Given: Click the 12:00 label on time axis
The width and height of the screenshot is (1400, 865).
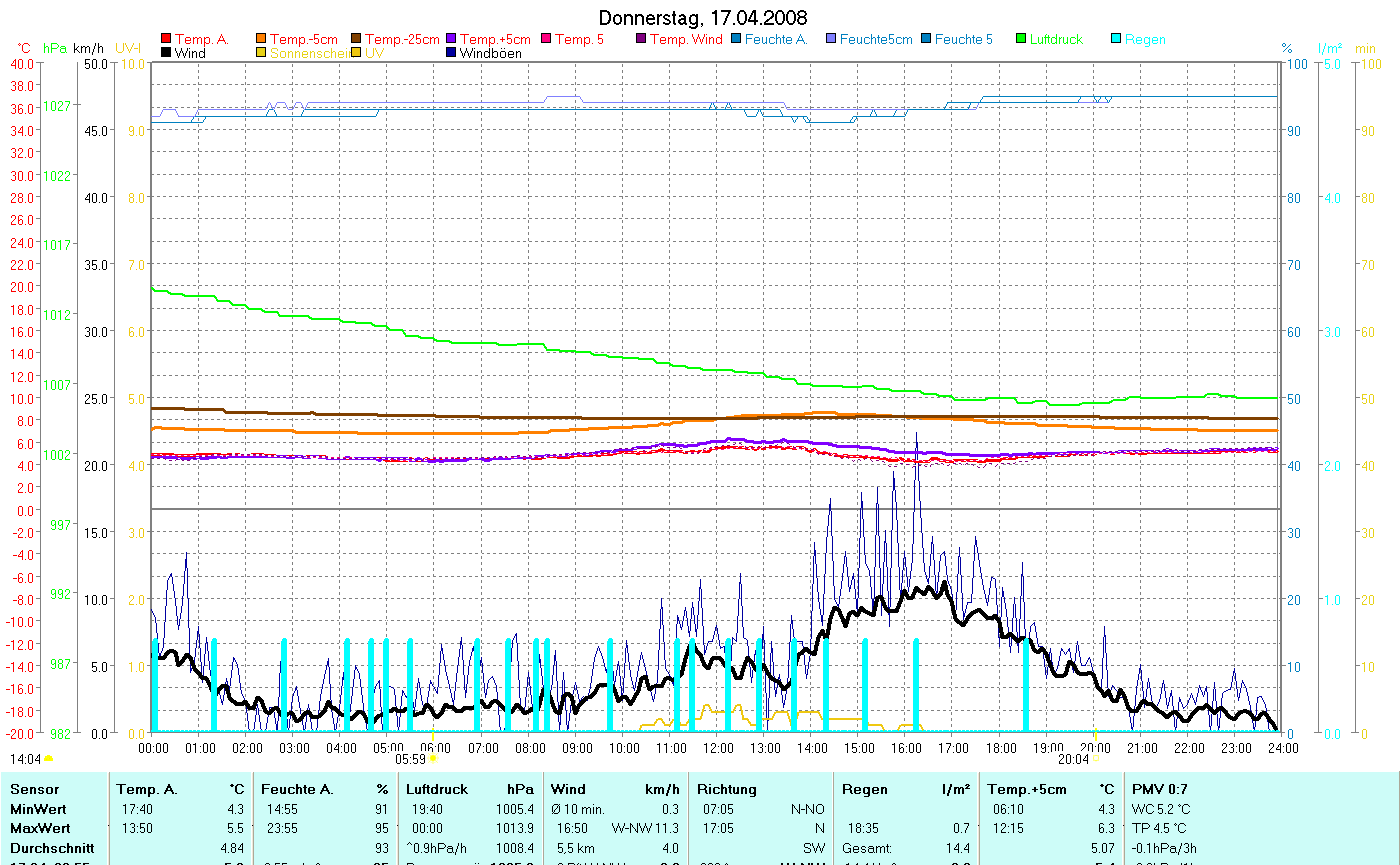Looking at the screenshot, I should [x=718, y=747].
